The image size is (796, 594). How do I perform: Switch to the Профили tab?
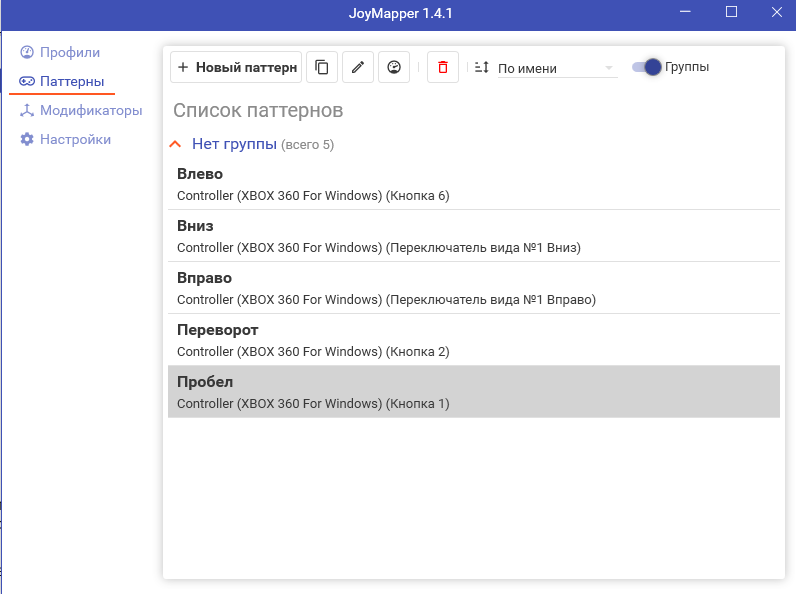point(69,52)
